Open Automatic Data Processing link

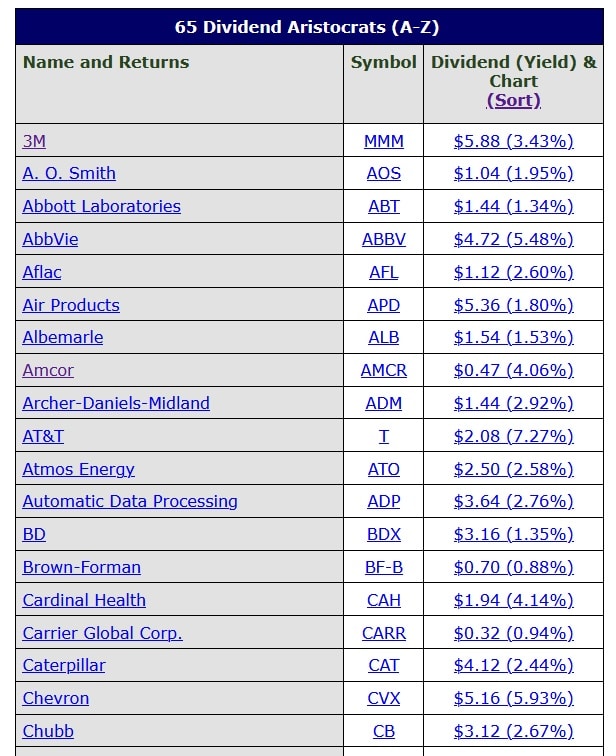pyautogui.click(x=130, y=501)
